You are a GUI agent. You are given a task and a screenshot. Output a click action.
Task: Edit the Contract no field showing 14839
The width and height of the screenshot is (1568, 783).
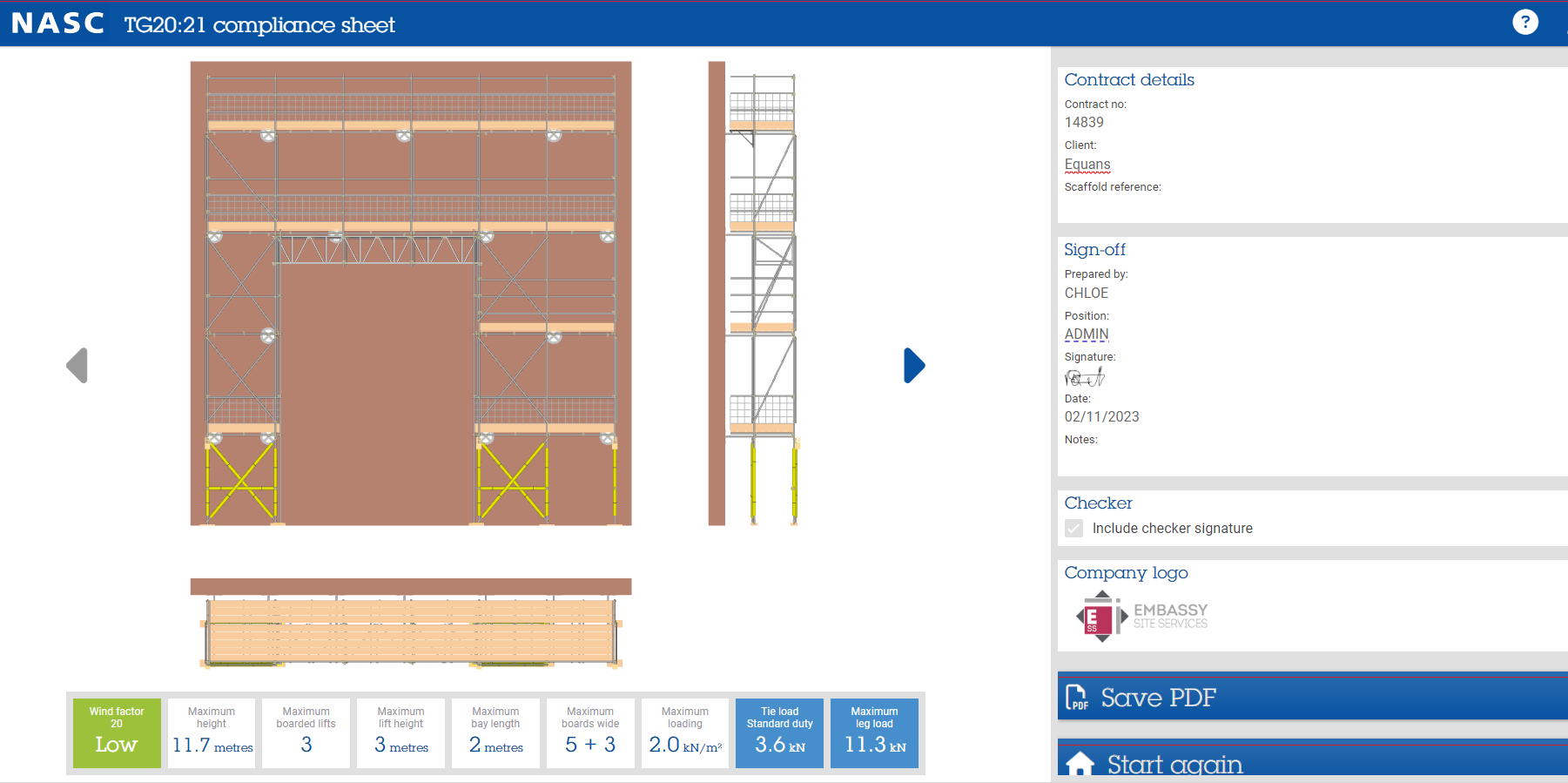1084,123
